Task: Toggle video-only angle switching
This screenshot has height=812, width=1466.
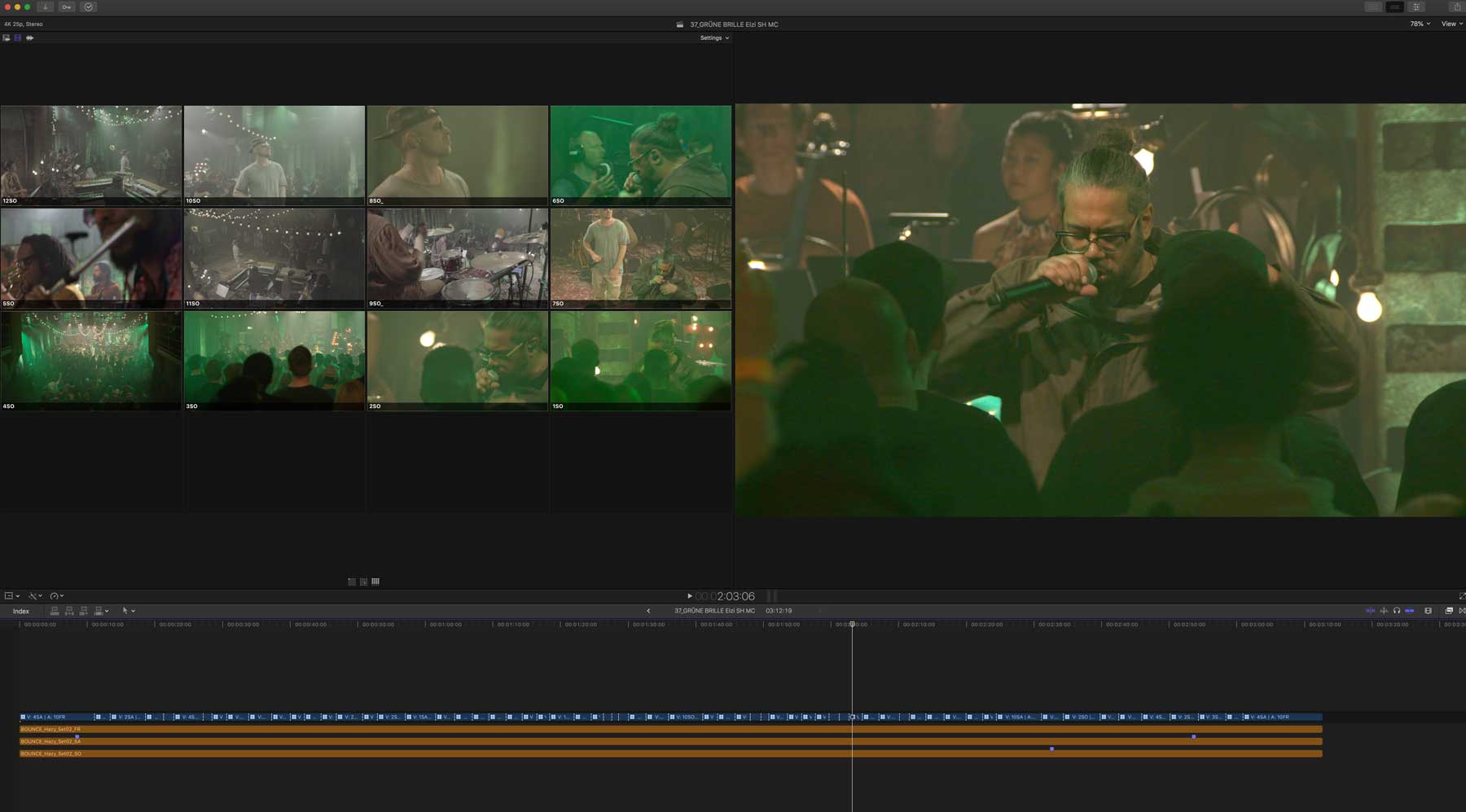Action: coord(18,37)
